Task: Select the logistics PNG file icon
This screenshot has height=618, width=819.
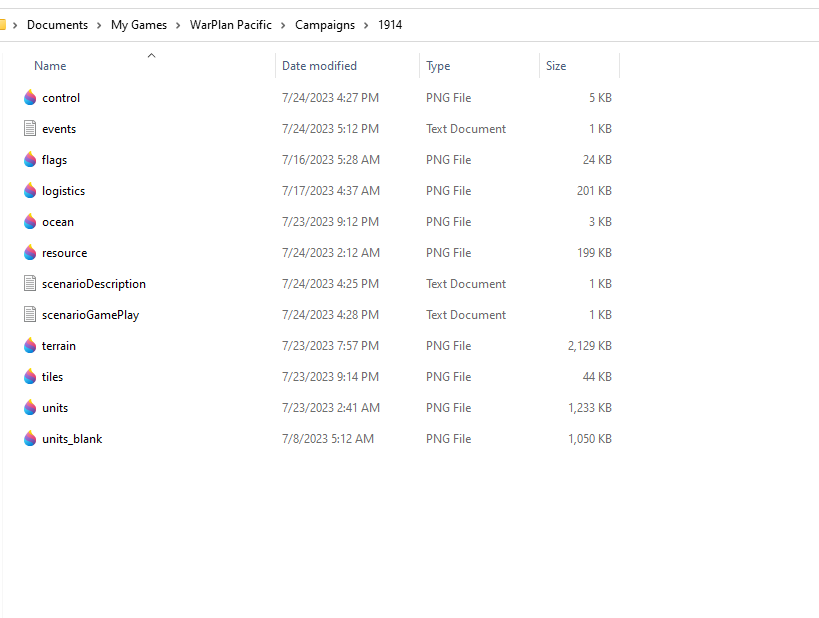Action: pos(30,191)
